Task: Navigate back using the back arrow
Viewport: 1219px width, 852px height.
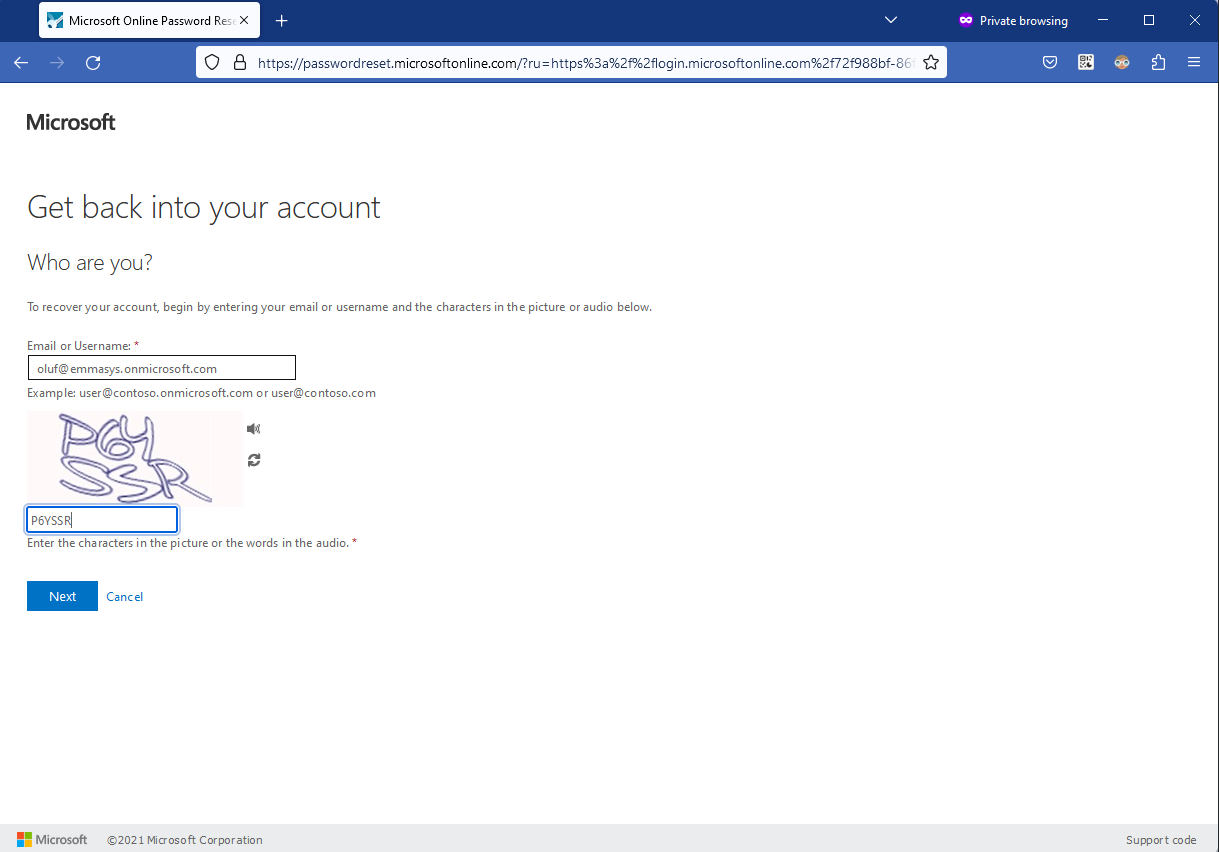Action: [x=20, y=62]
